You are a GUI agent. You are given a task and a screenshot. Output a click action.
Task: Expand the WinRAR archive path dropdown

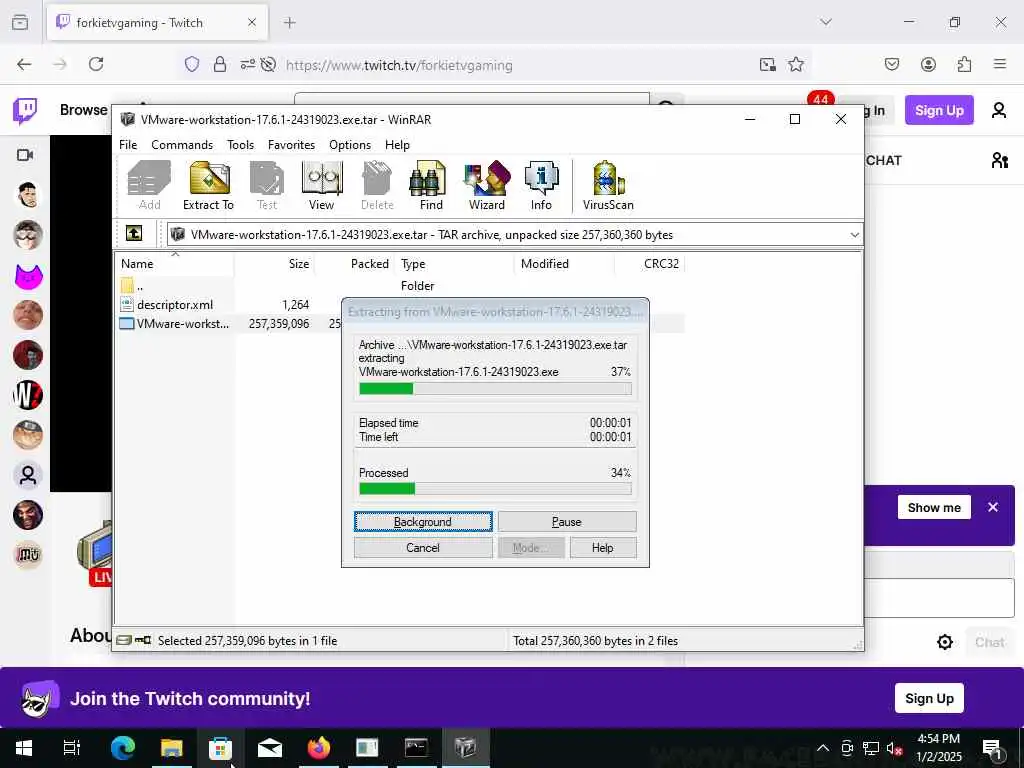854,234
